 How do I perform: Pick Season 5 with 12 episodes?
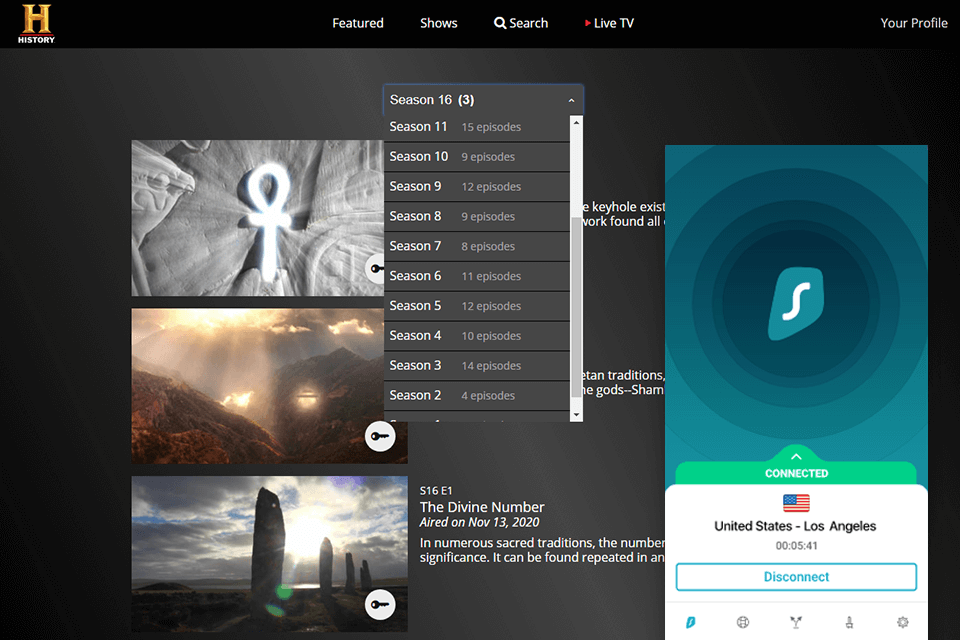click(x=477, y=306)
